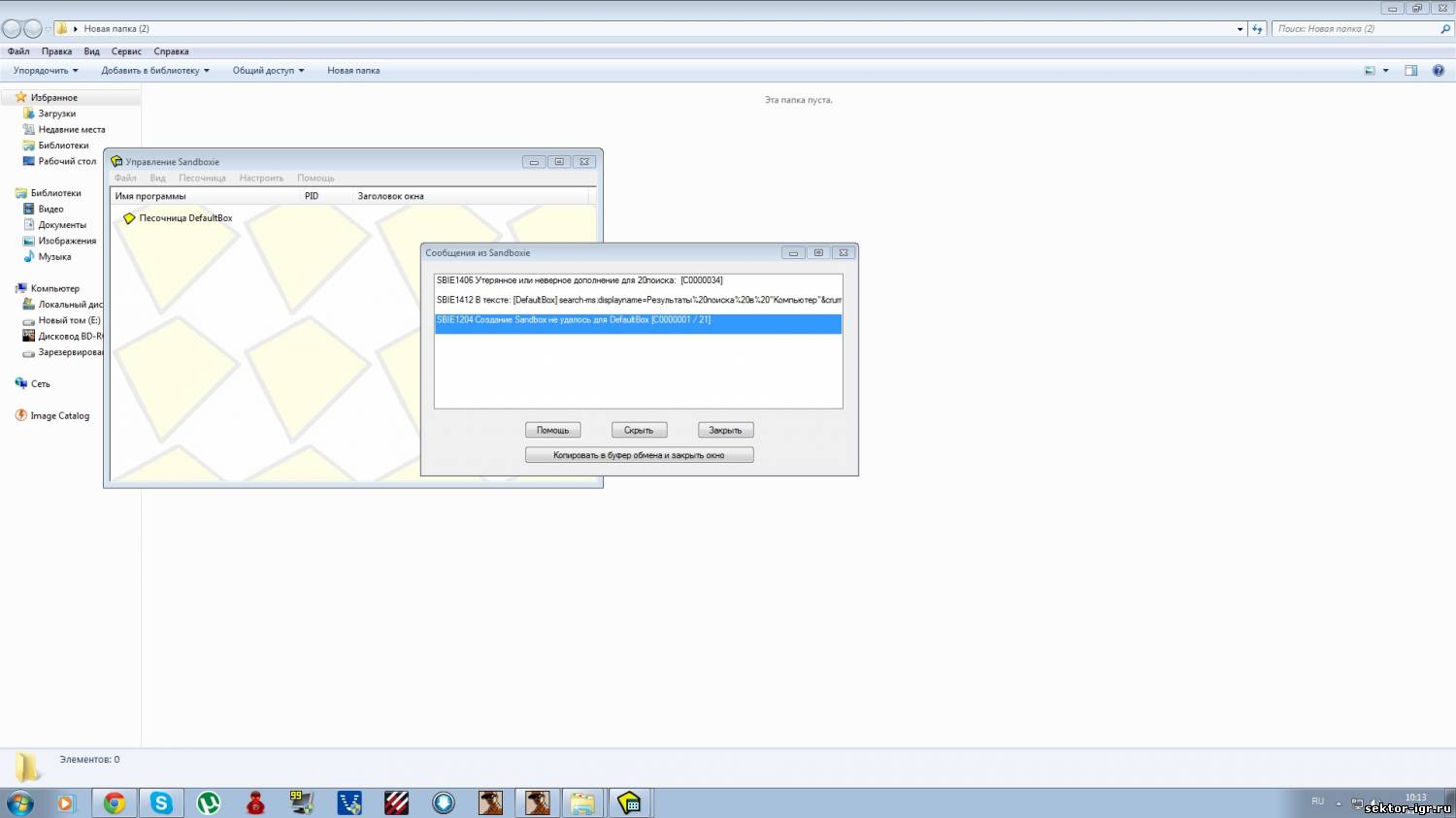This screenshot has height=818, width=1456.
Task: Click Новая папка button in Explorer toolbar
Action: [353, 71]
